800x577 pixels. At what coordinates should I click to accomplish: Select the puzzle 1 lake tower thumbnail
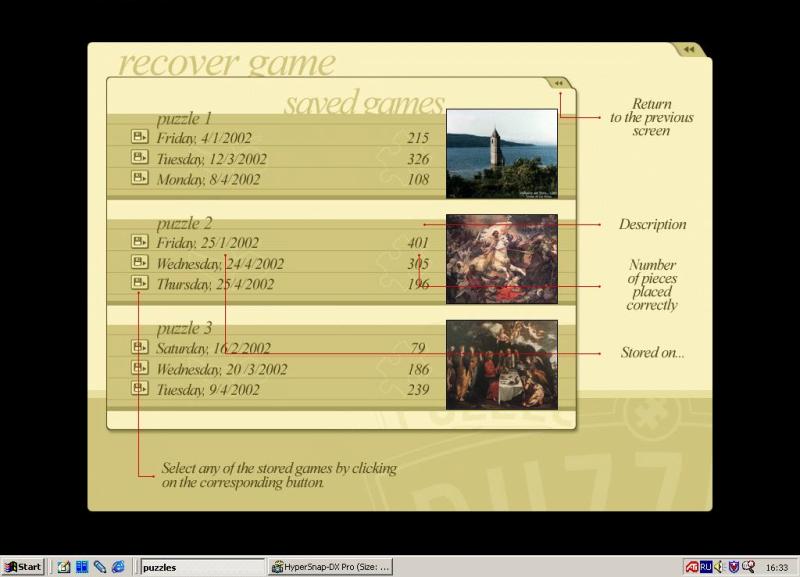point(501,153)
